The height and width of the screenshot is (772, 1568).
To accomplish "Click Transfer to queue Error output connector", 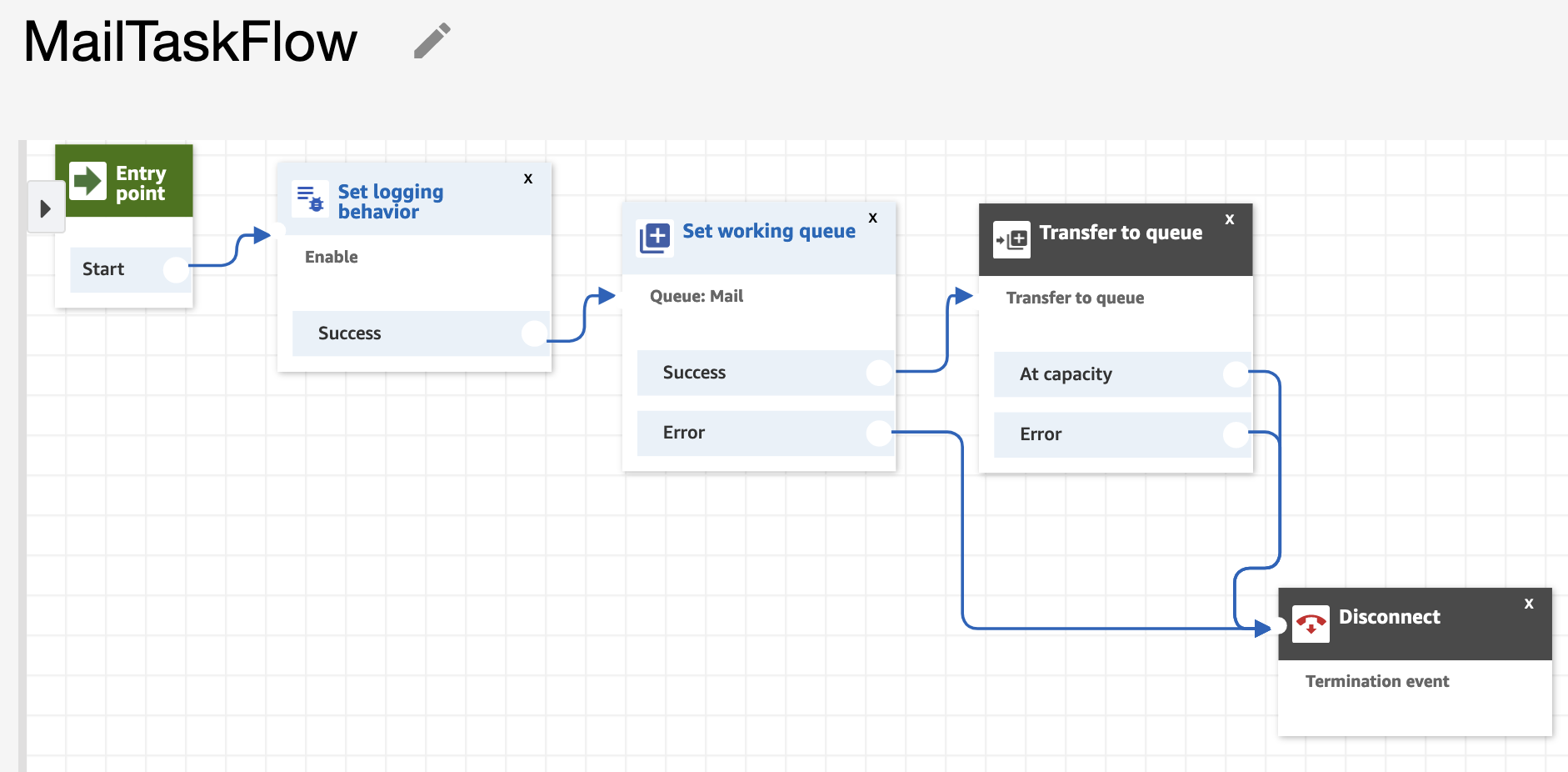I will click(x=1236, y=434).
